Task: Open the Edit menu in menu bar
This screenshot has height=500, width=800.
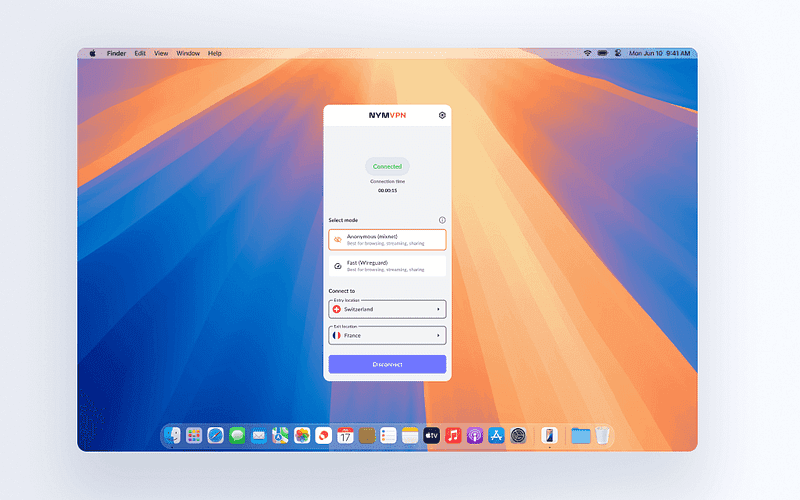Action: (140, 53)
